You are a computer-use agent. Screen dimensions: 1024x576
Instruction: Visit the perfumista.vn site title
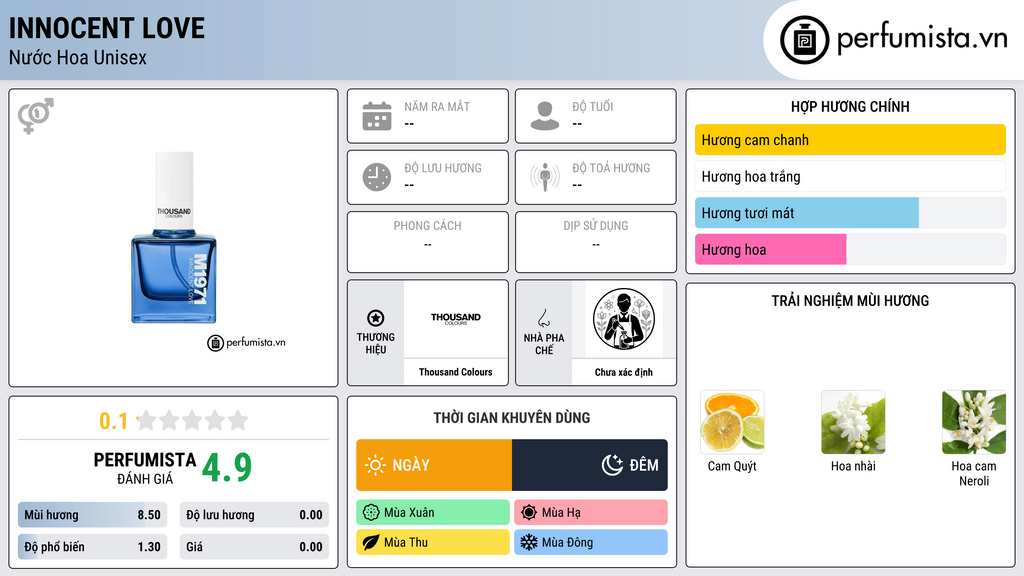tap(922, 39)
